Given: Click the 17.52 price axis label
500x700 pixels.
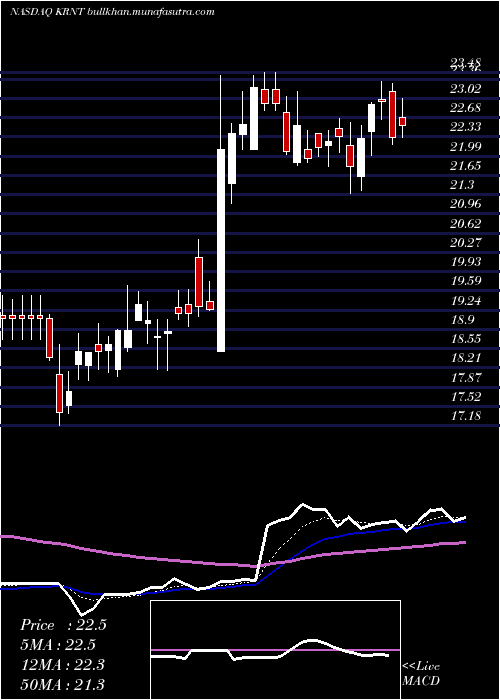Looking at the screenshot, I should [x=466, y=397].
